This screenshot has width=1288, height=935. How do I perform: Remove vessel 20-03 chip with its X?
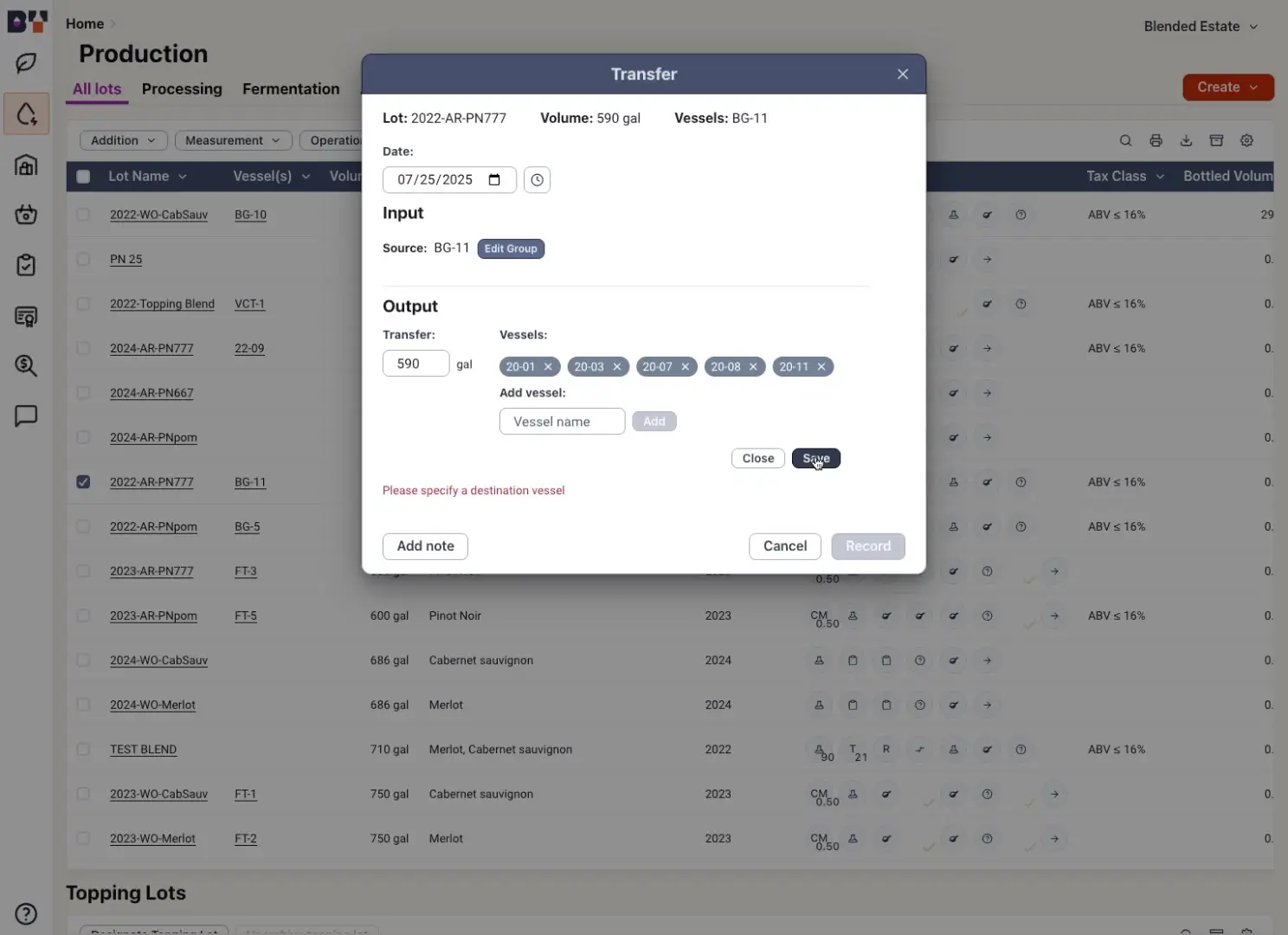617,367
